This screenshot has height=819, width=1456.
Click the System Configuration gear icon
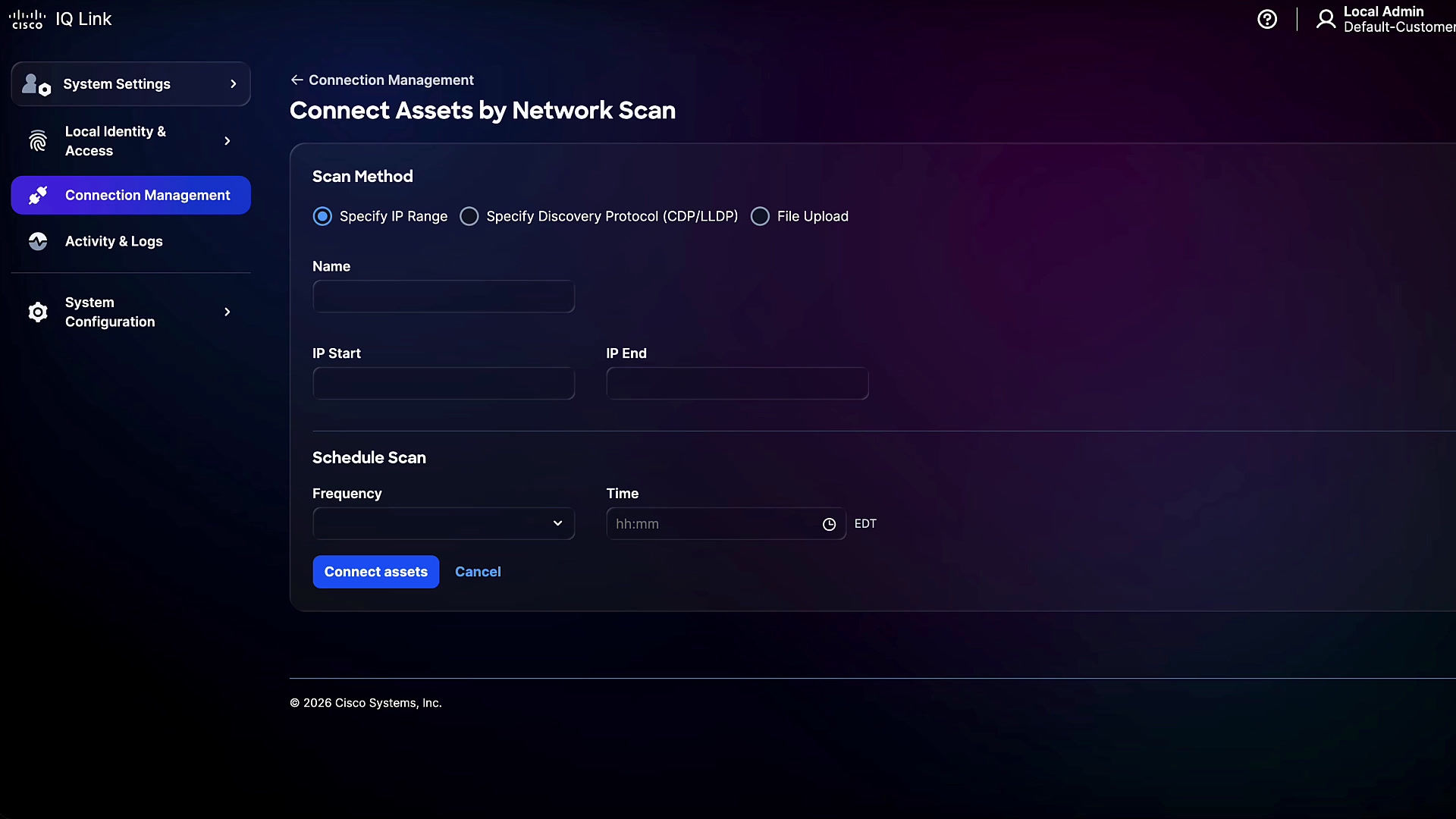pos(38,312)
